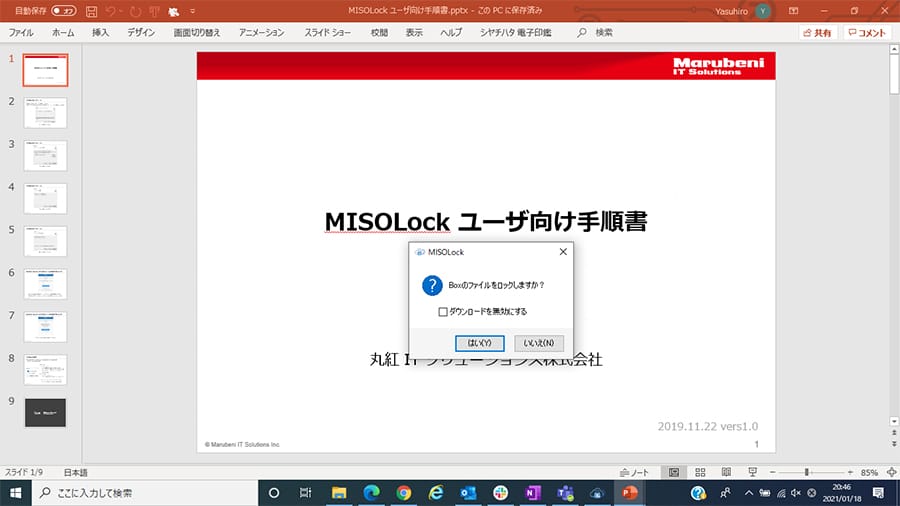Switch to Slide Sorter view icon
The width and height of the screenshot is (900, 506).
(700, 473)
